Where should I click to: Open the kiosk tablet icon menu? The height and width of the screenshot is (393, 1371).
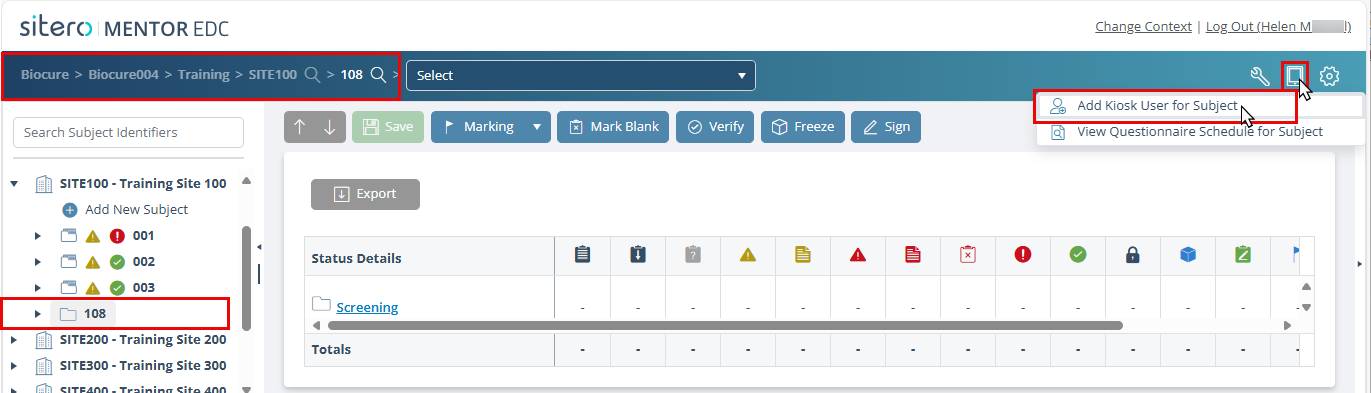[1295, 76]
